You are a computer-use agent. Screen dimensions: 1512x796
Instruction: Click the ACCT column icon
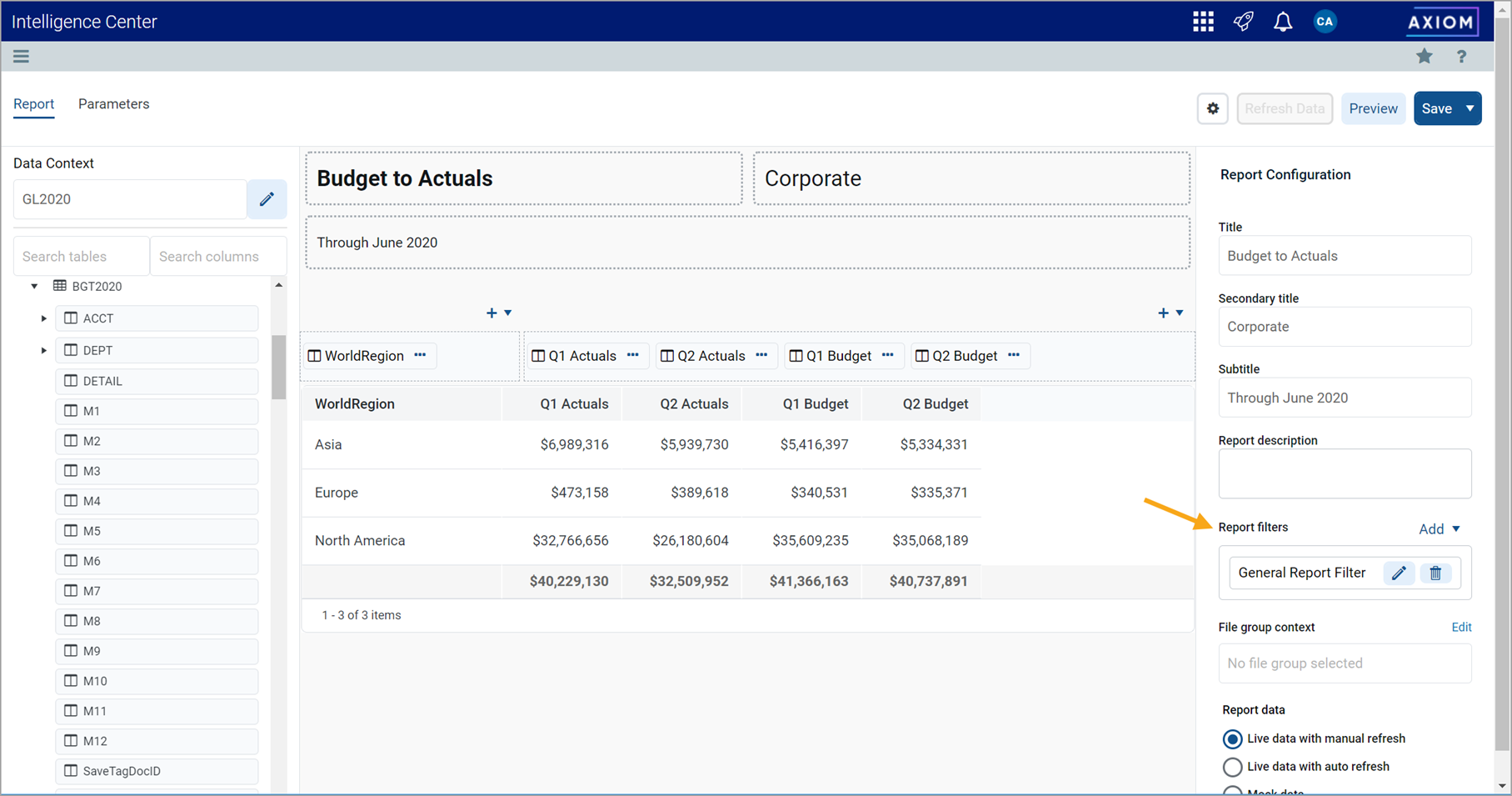point(71,318)
